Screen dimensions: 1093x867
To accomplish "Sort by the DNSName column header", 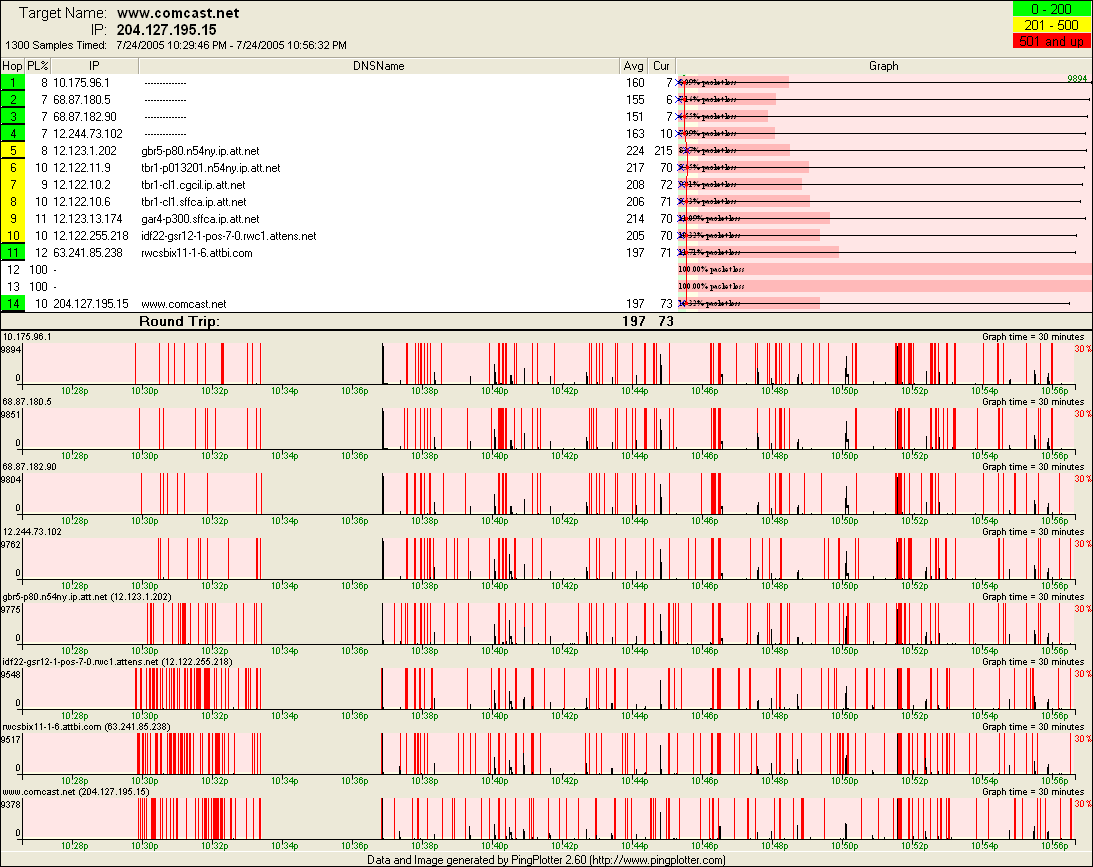I will 379,66.
